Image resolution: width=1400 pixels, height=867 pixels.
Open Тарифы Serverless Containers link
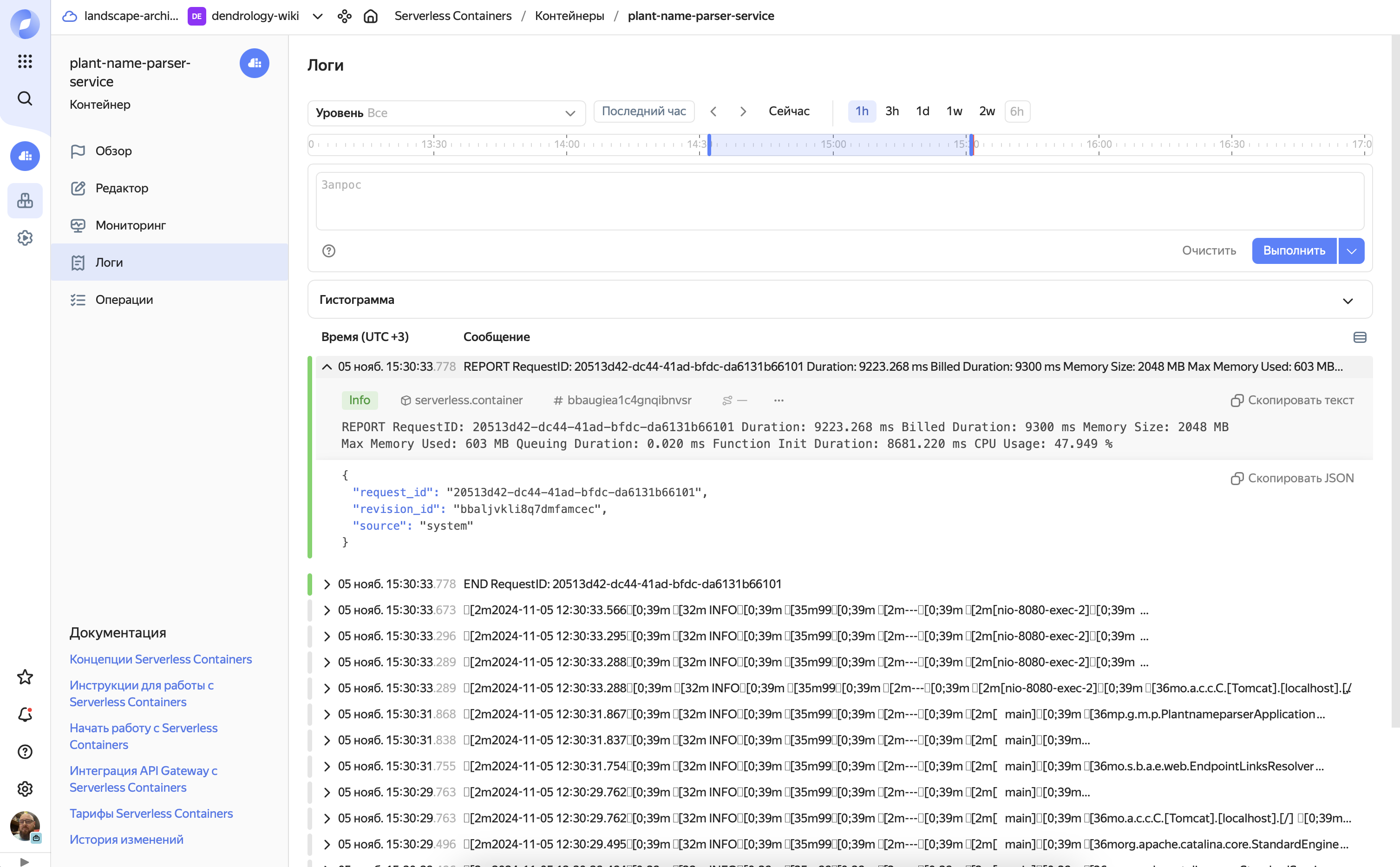point(151,814)
